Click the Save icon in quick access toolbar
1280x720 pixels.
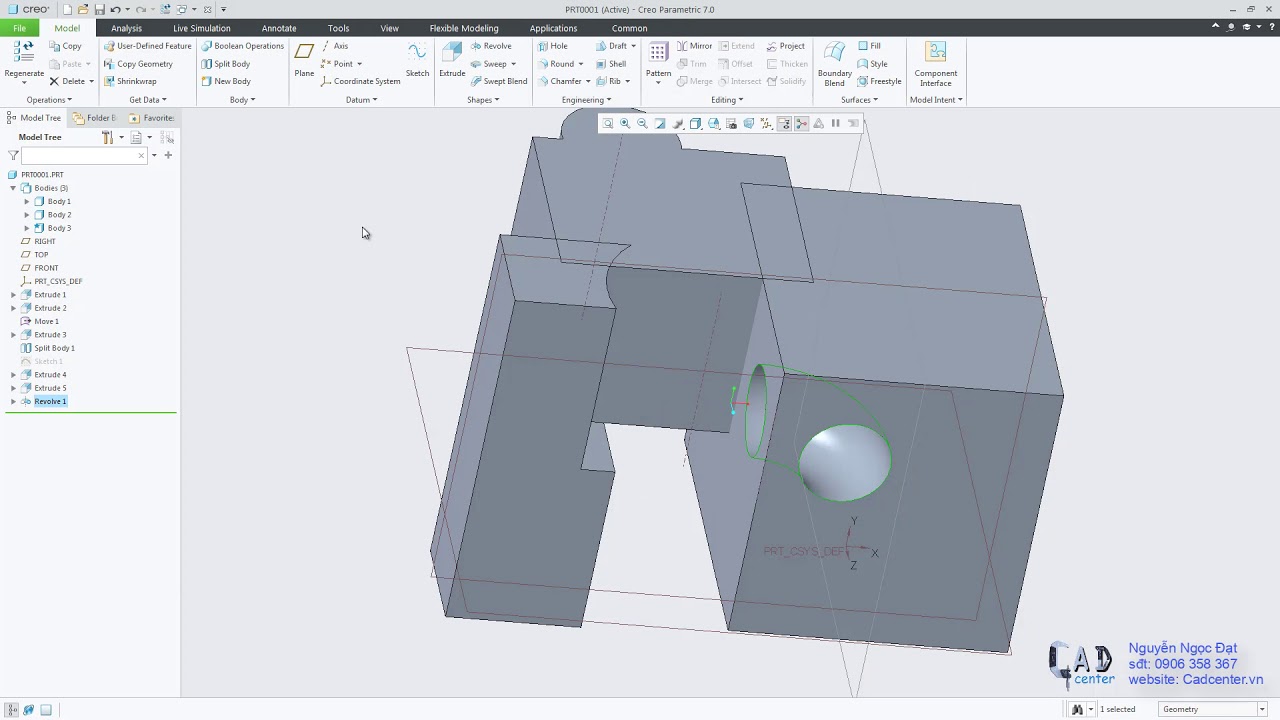99,9
